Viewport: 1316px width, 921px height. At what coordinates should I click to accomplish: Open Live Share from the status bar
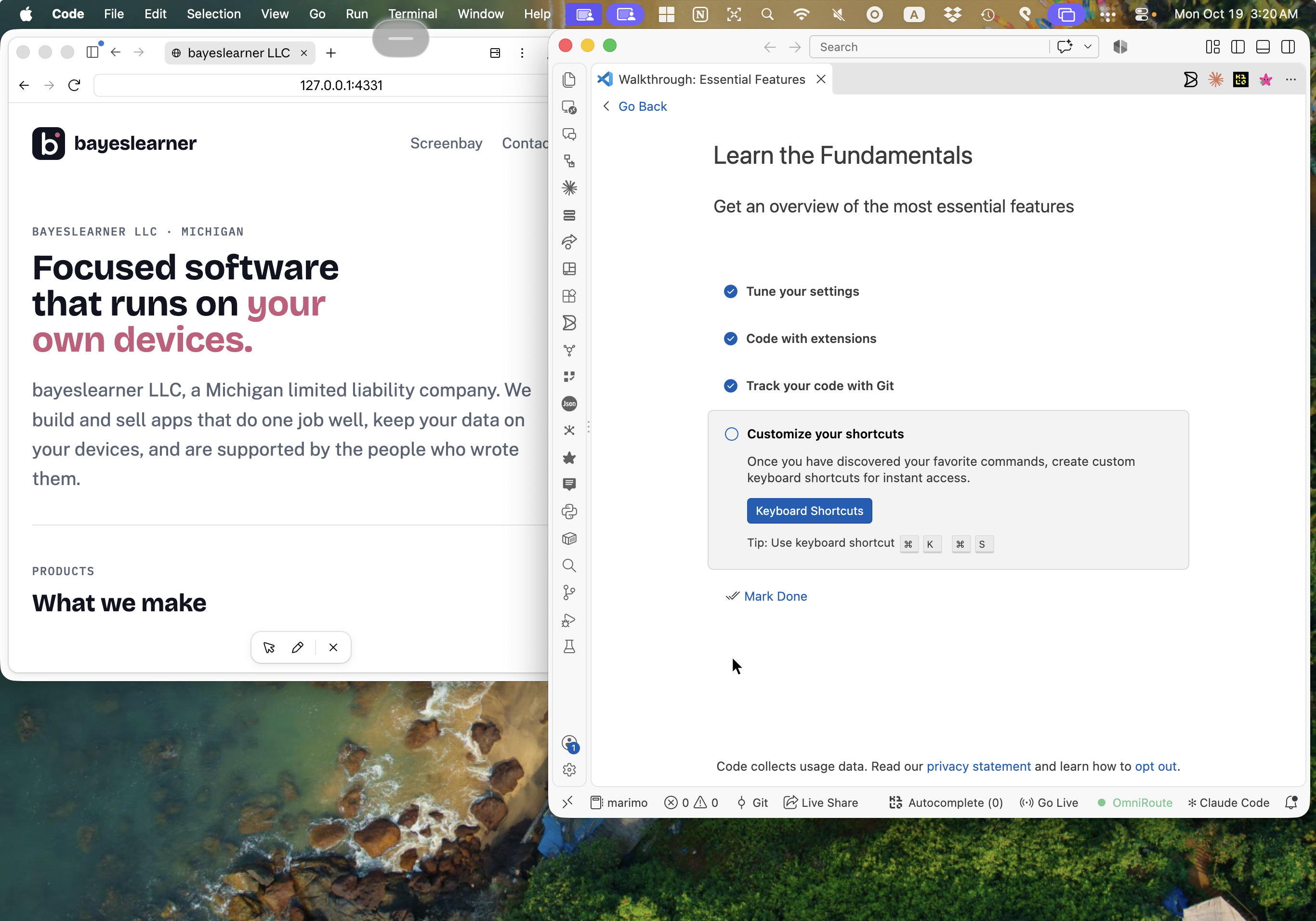[x=820, y=803]
